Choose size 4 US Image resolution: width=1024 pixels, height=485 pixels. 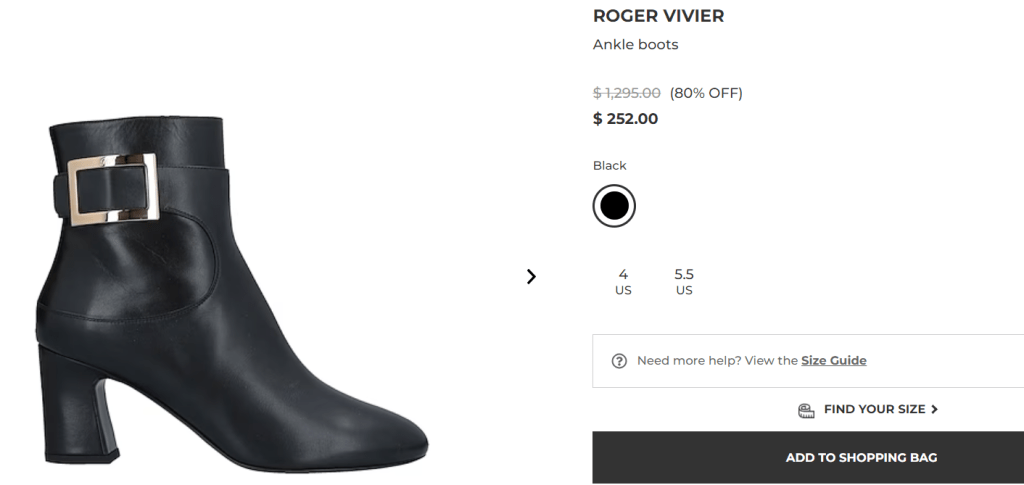pyautogui.click(x=623, y=281)
